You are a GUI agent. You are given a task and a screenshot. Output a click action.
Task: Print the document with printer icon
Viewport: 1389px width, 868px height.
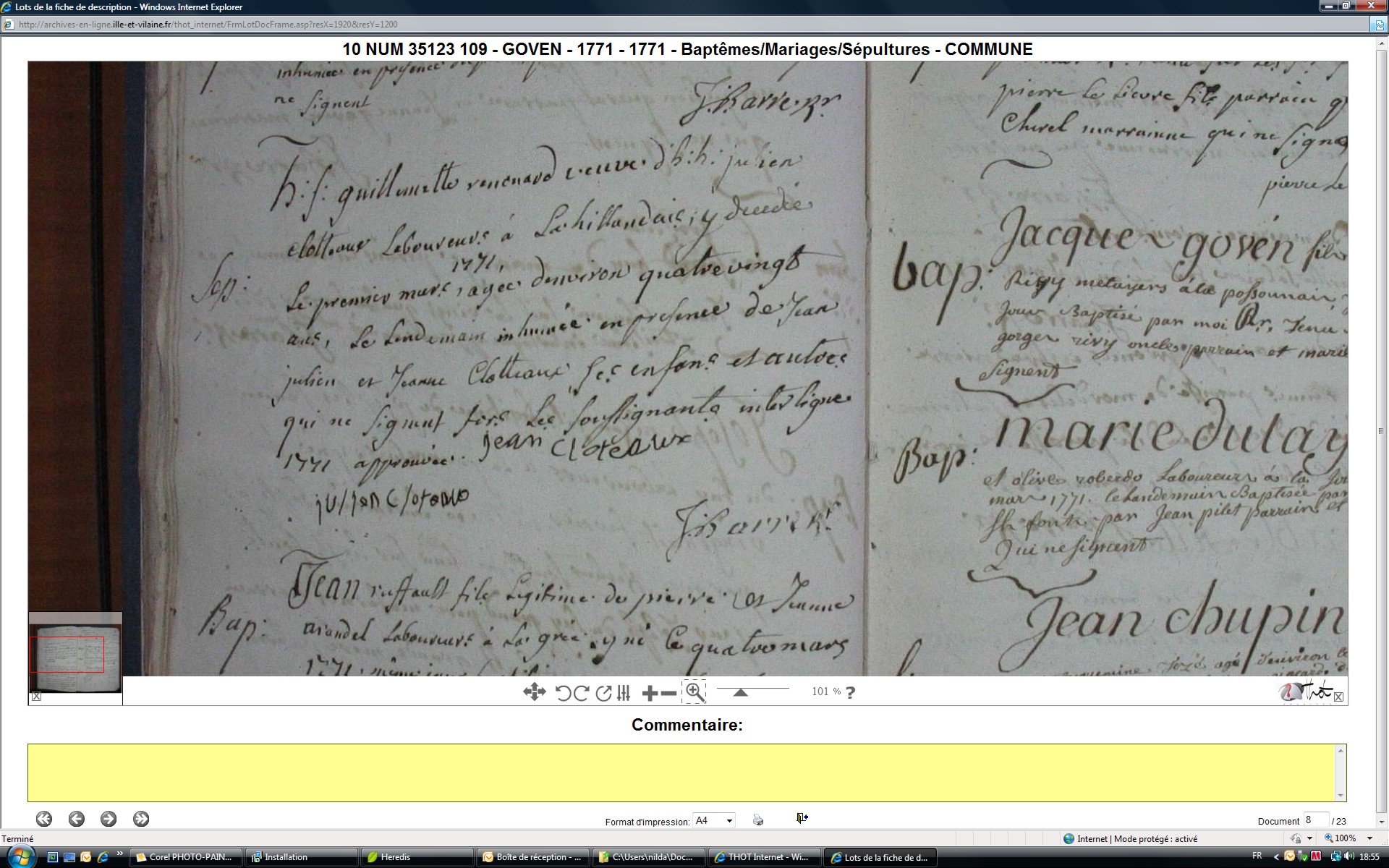(758, 820)
